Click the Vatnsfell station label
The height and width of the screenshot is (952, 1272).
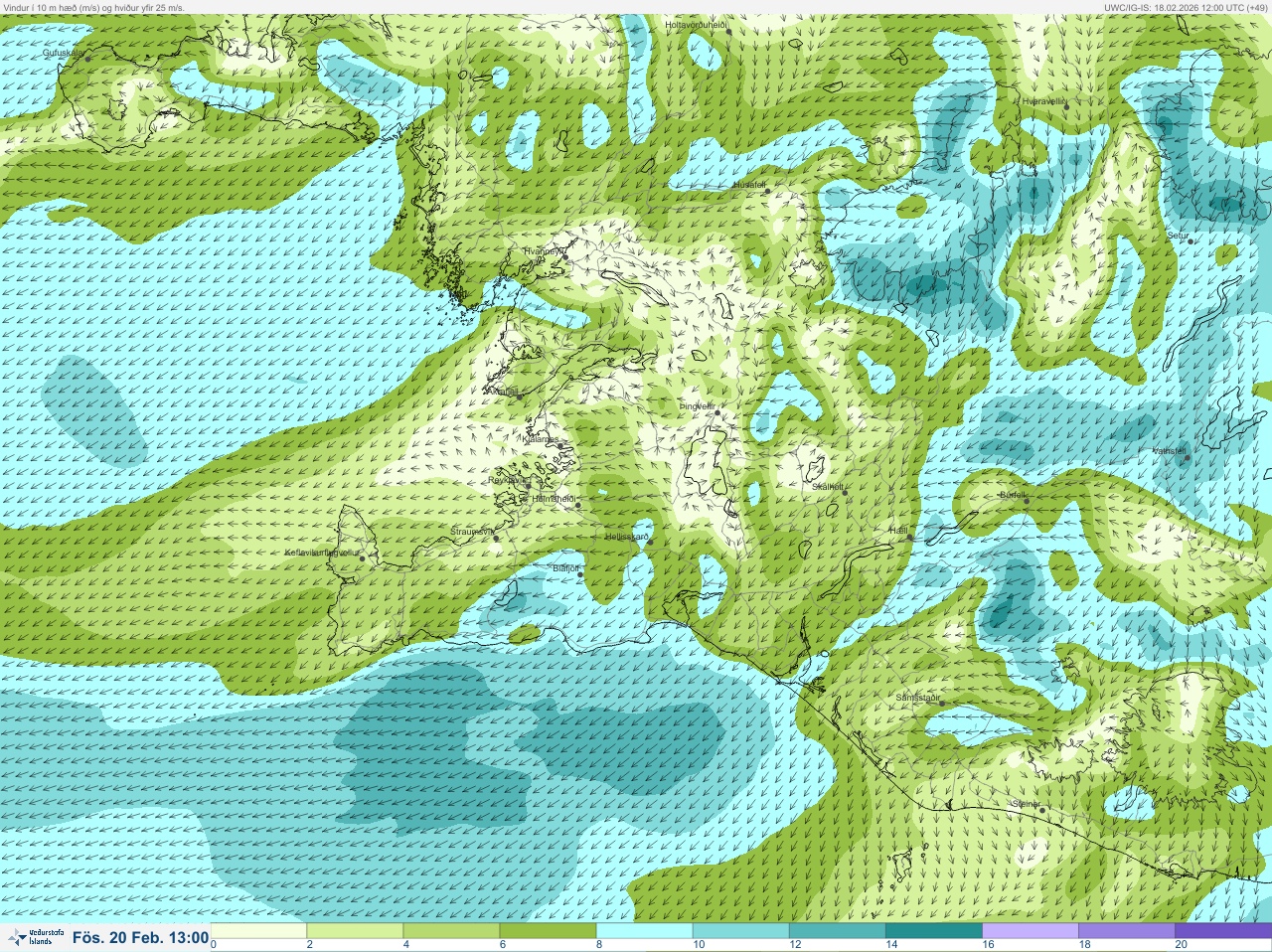tap(1170, 451)
